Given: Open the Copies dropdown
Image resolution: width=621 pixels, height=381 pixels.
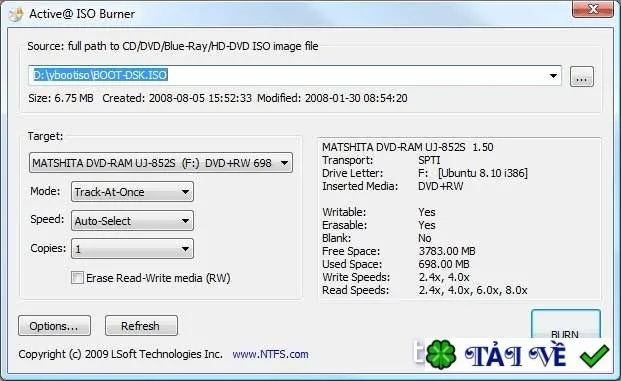Looking at the screenshot, I should click(132, 249).
